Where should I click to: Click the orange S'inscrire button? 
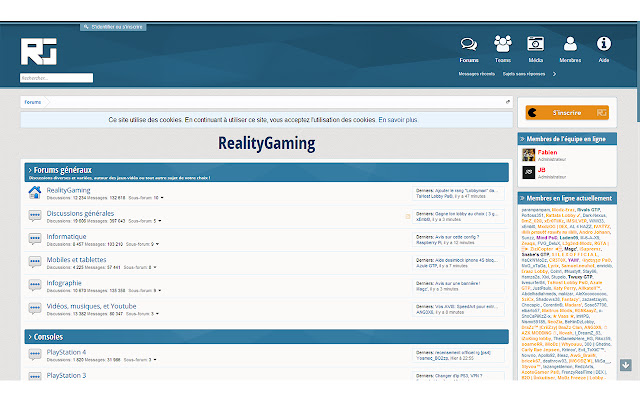click(567, 113)
